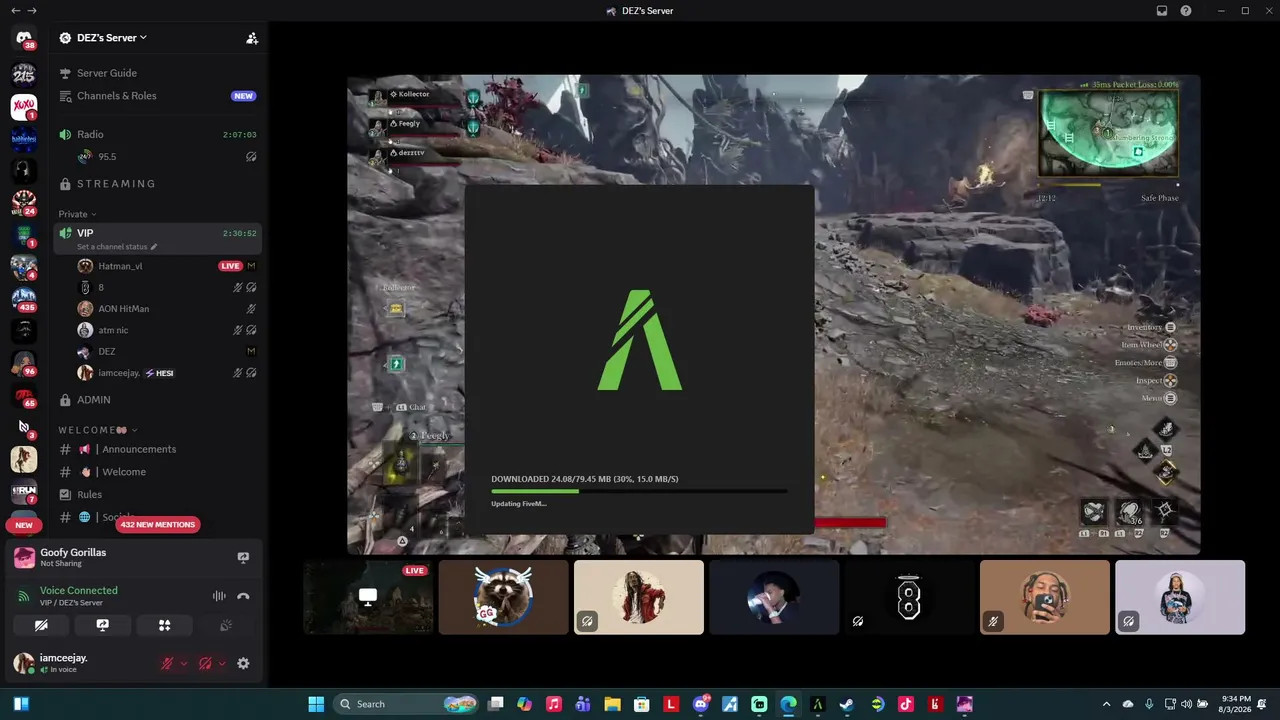Set a channel status for VIP
The width and height of the screenshot is (1280, 720).
(x=117, y=246)
